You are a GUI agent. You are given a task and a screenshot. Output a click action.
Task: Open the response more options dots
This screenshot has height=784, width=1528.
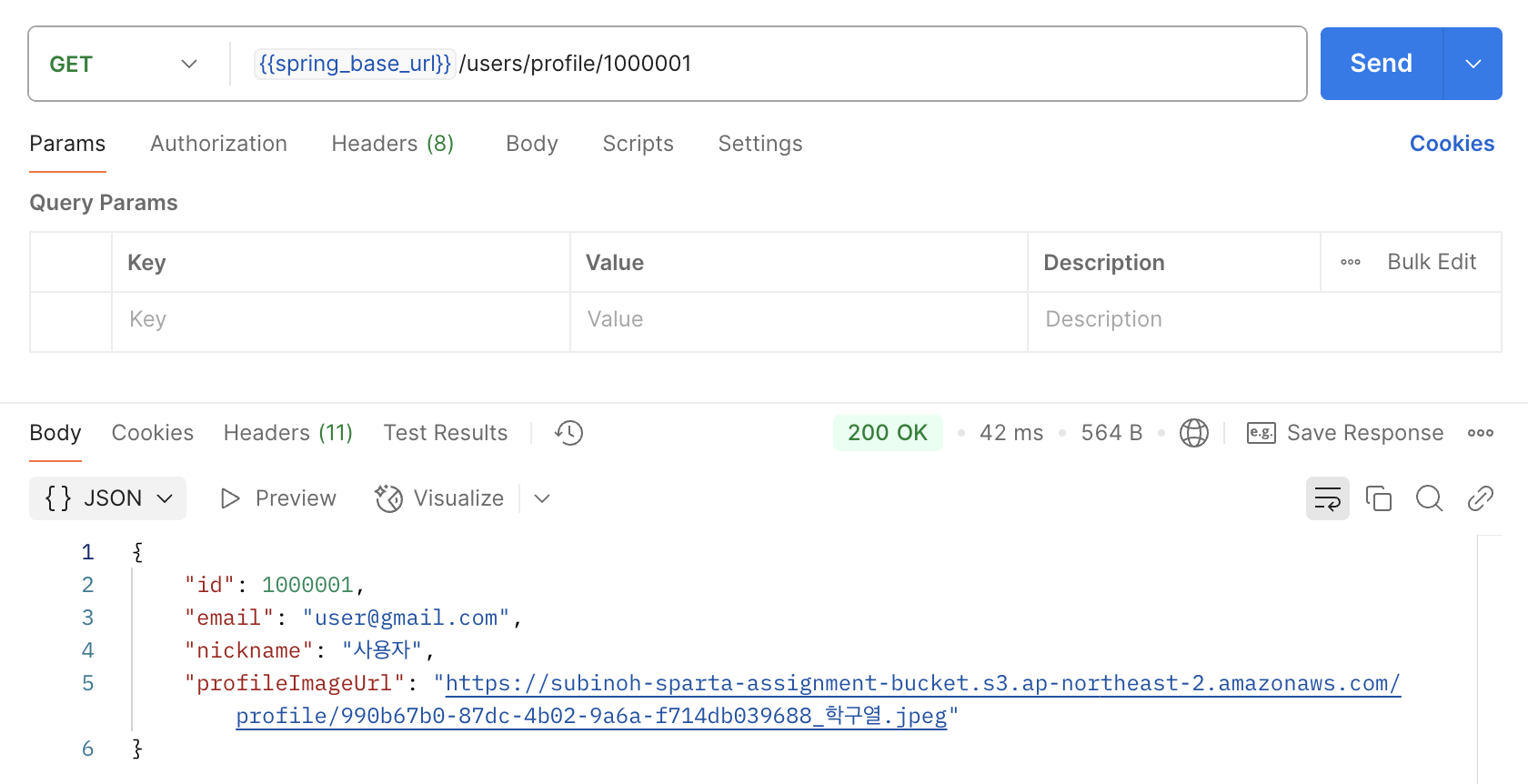coord(1481,433)
